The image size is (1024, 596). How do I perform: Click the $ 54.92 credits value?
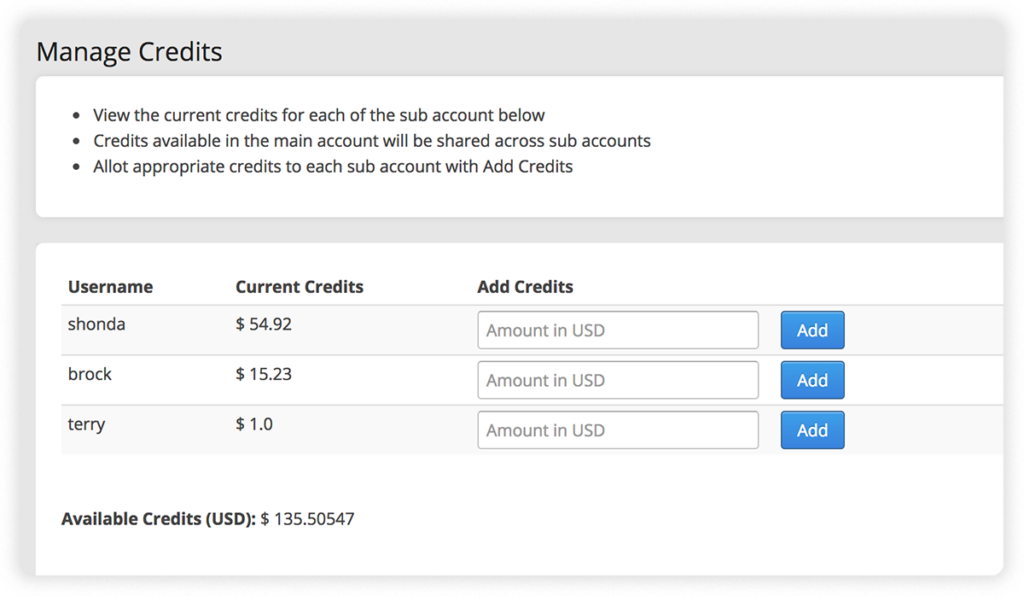(x=263, y=324)
